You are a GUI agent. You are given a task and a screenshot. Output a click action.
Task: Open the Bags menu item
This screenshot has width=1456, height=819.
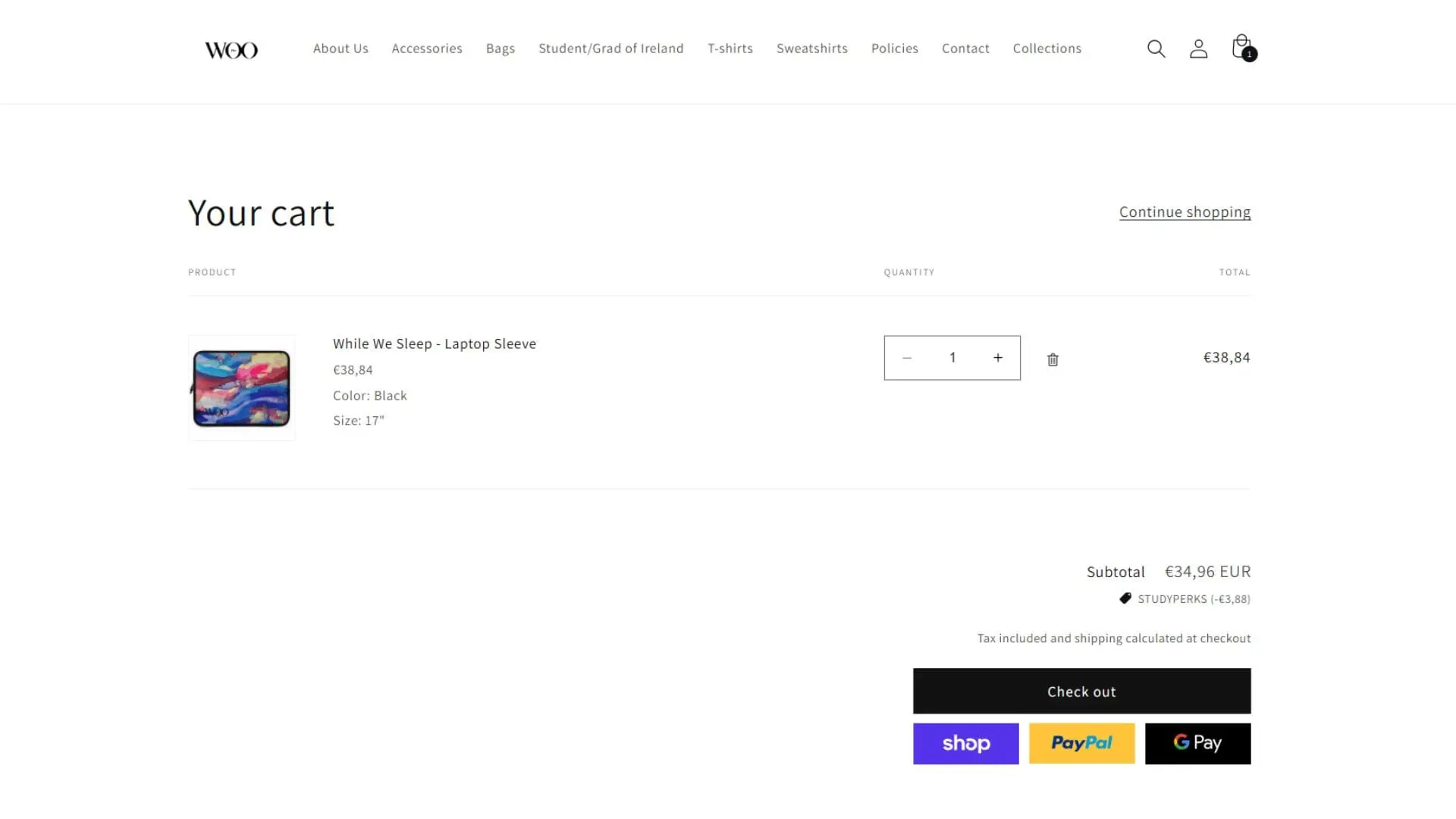(x=500, y=49)
